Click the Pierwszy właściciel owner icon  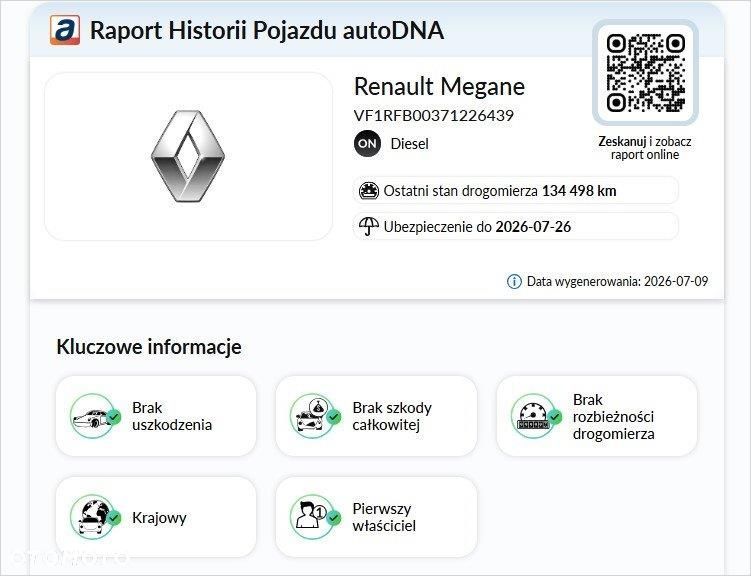(x=315, y=517)
